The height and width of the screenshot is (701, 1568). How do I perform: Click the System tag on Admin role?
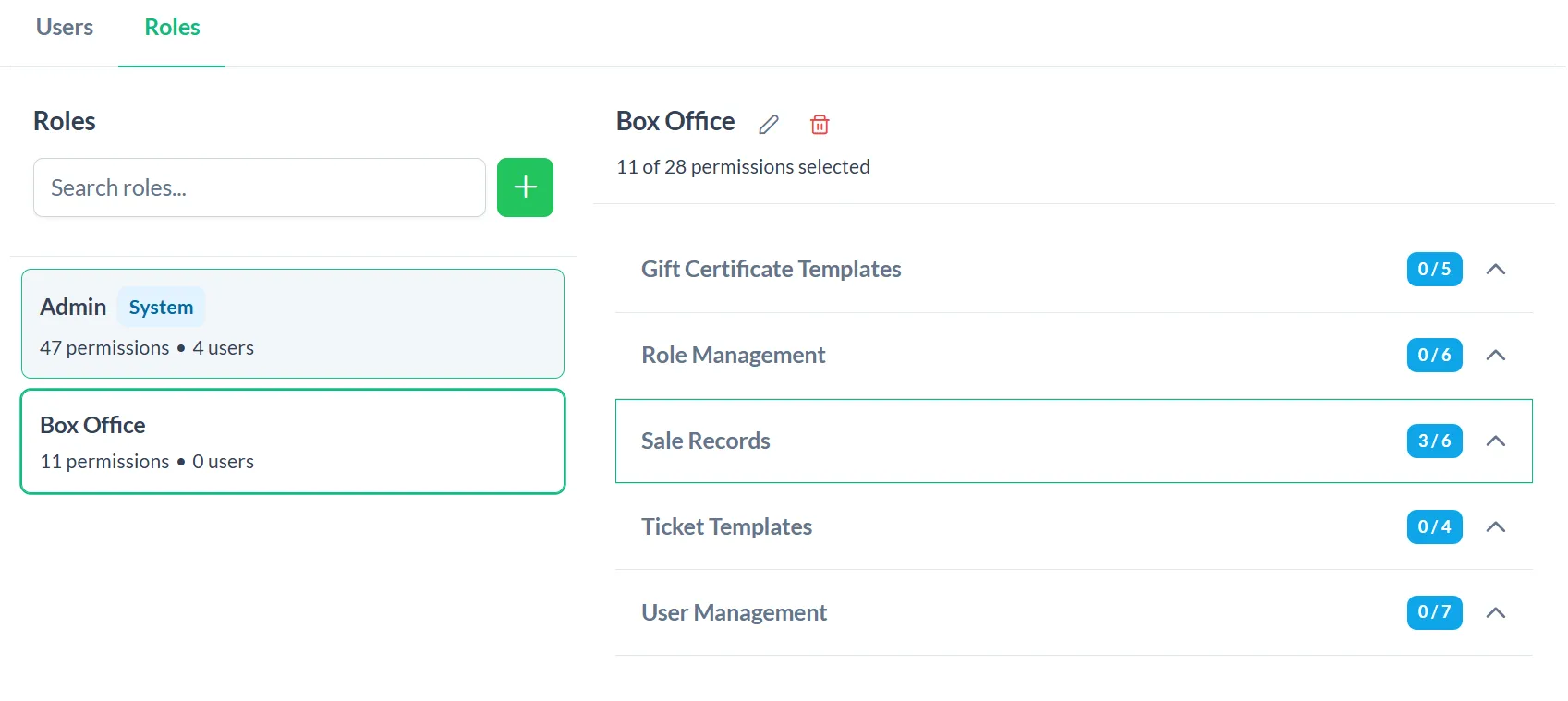[162, 308]
